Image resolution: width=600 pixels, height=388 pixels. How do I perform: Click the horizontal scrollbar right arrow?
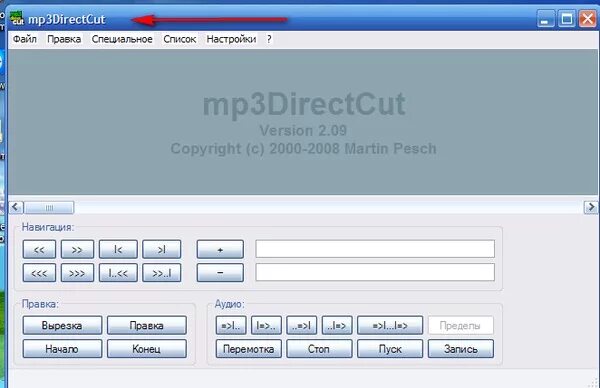tap(591, 207)
